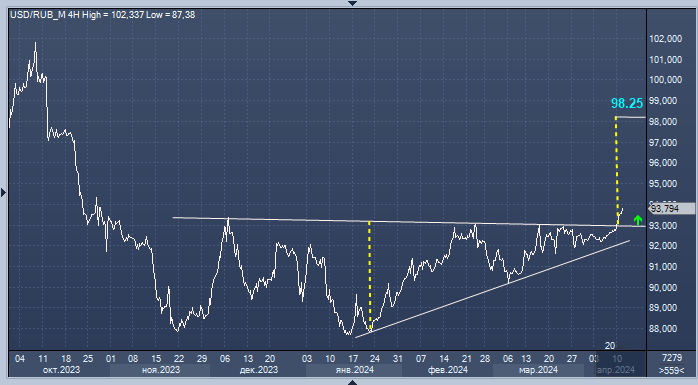Click the 93,000 price axis label
698x385 pixels.
[x=663, y=226]
